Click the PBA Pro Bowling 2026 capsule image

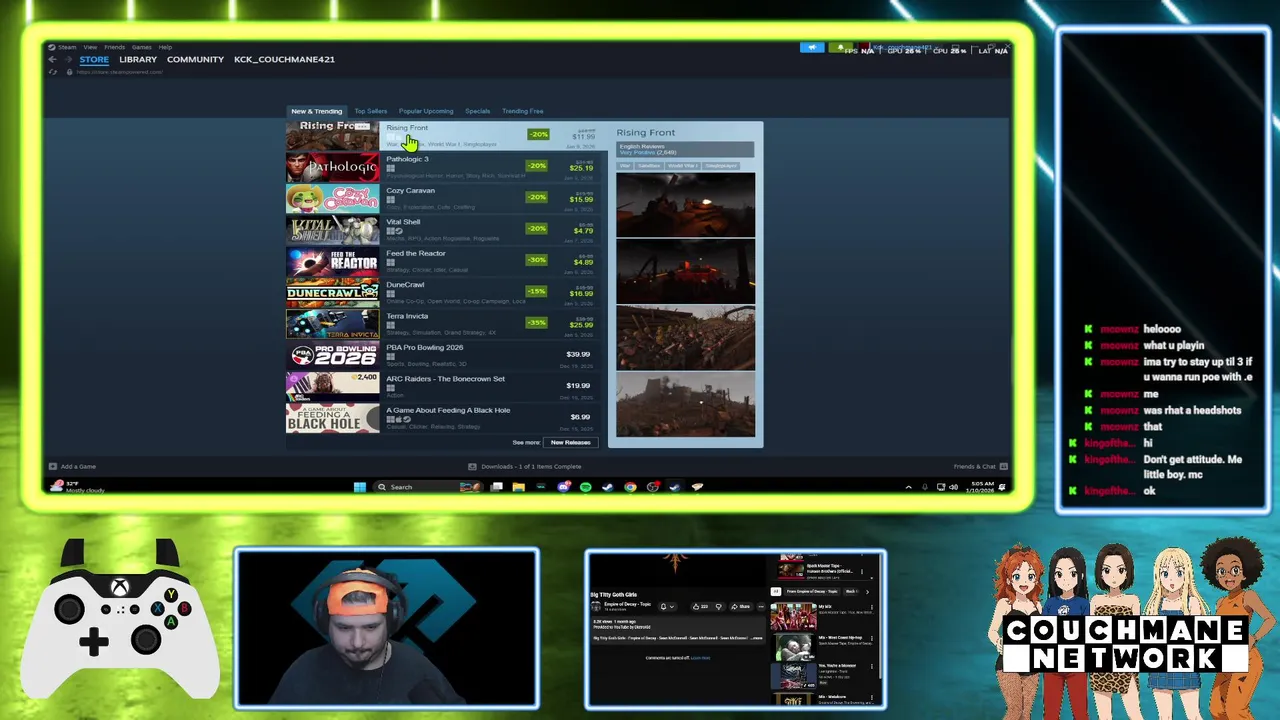pyautogui.click(x=333, y=355)
